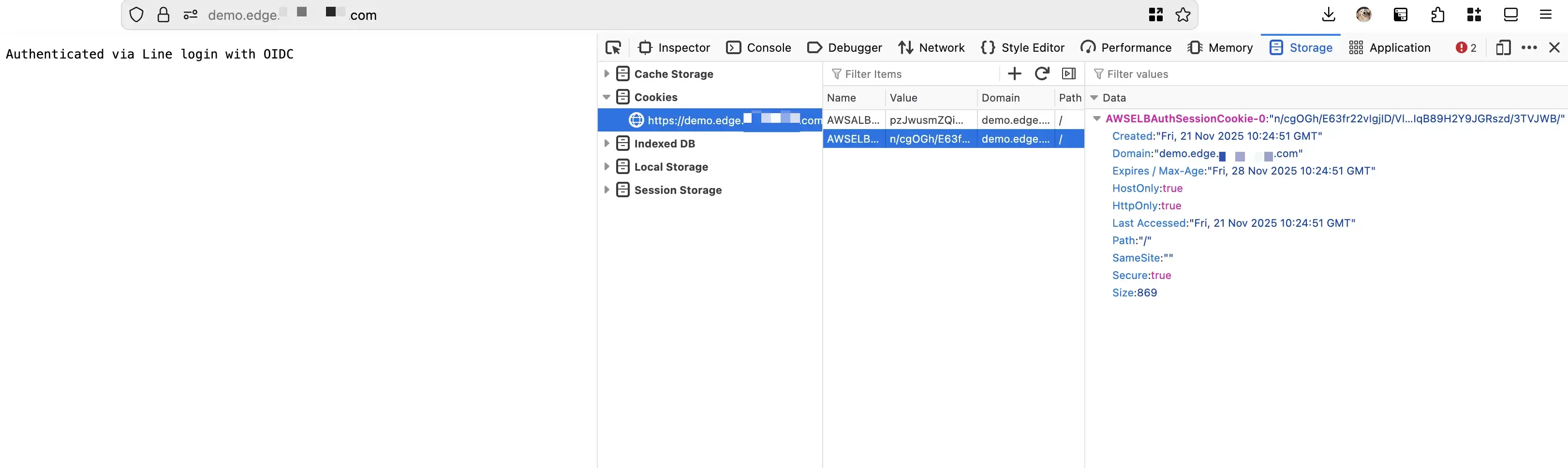Collapse the Cookies tree node

tap(606, 97)
